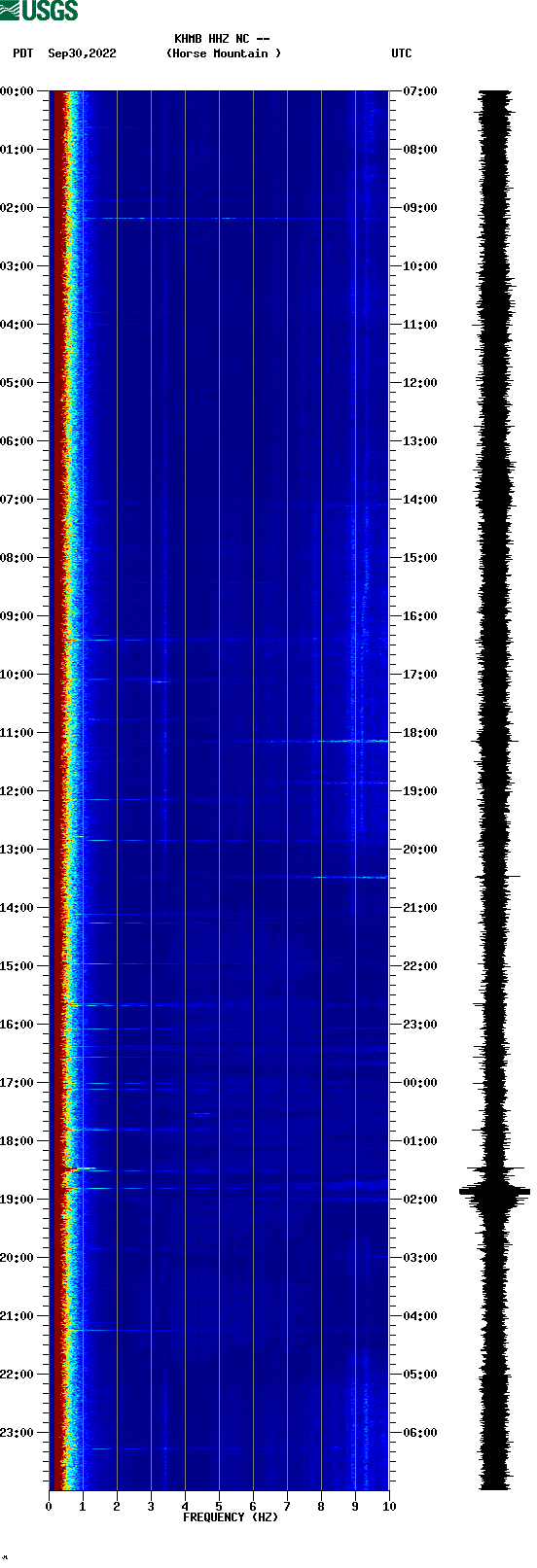Click the 03:00 PDT time label
Image resolution: width=537 pixels, height=1568 pixels.
point(18,266)
